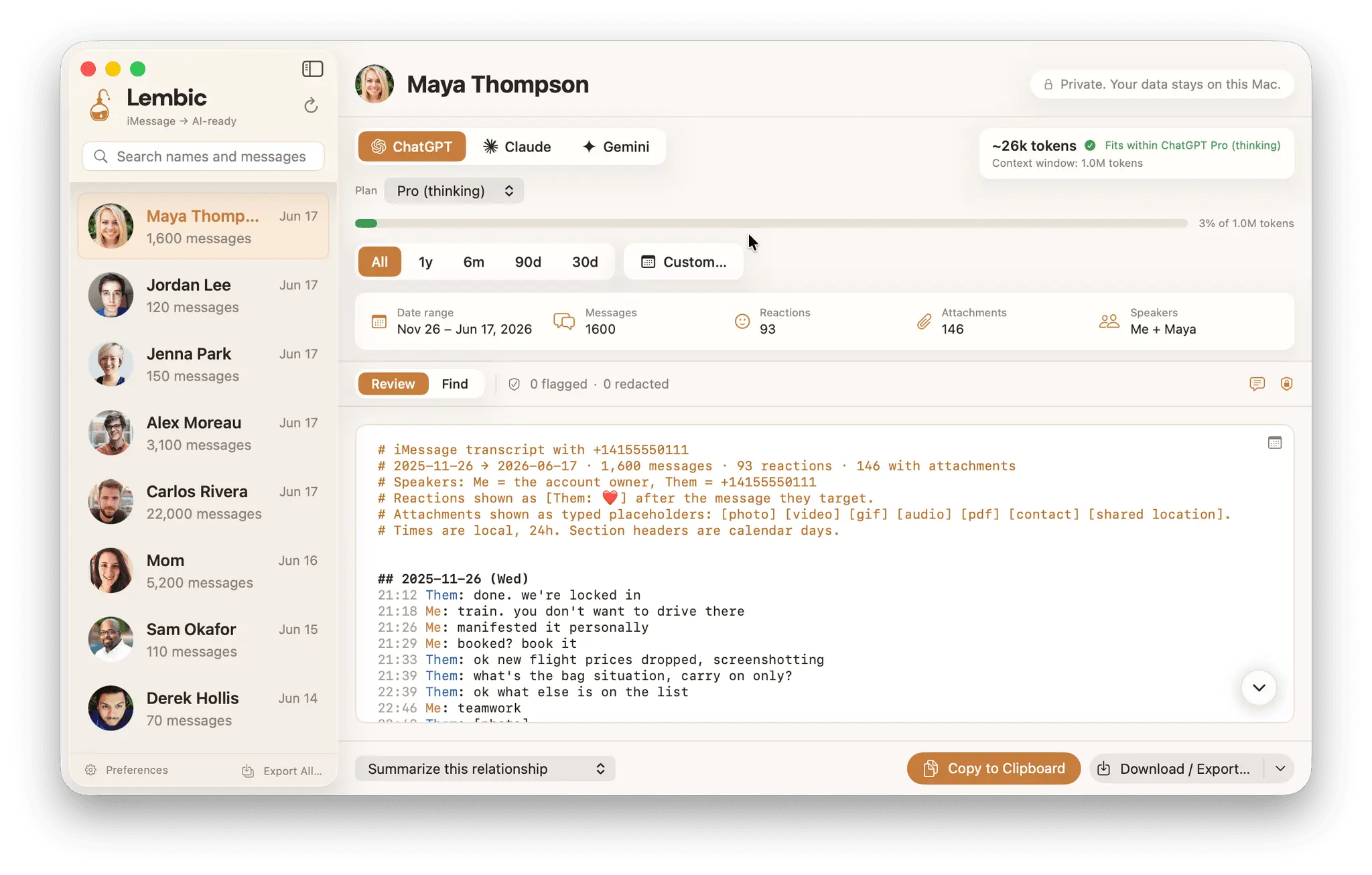The height and width of the screenshot is (875, 1372).
Task: Open the Custom date range picker
Action: (683, 262)
